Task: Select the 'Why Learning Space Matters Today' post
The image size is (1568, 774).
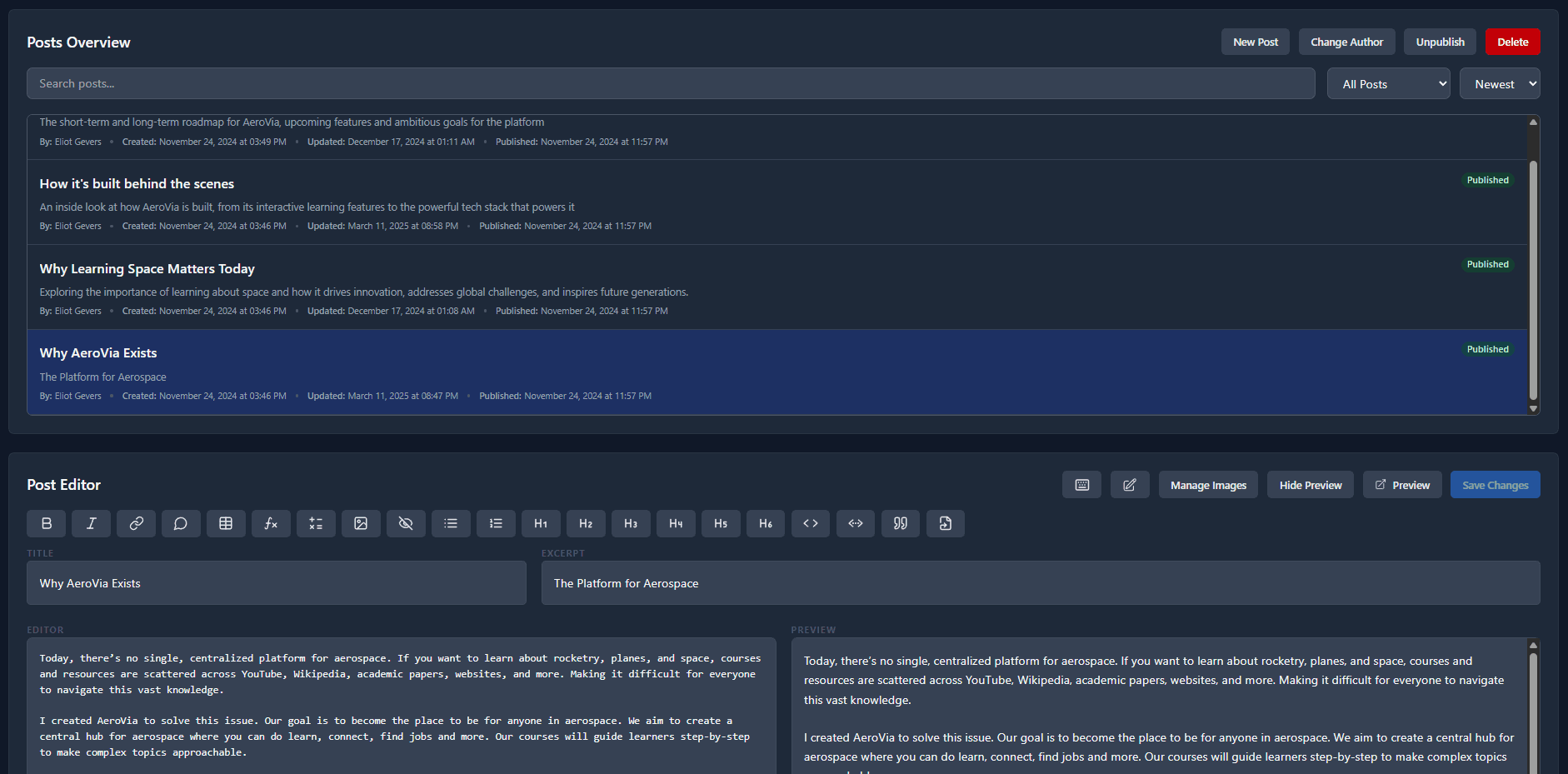Action: pos(147,269)
